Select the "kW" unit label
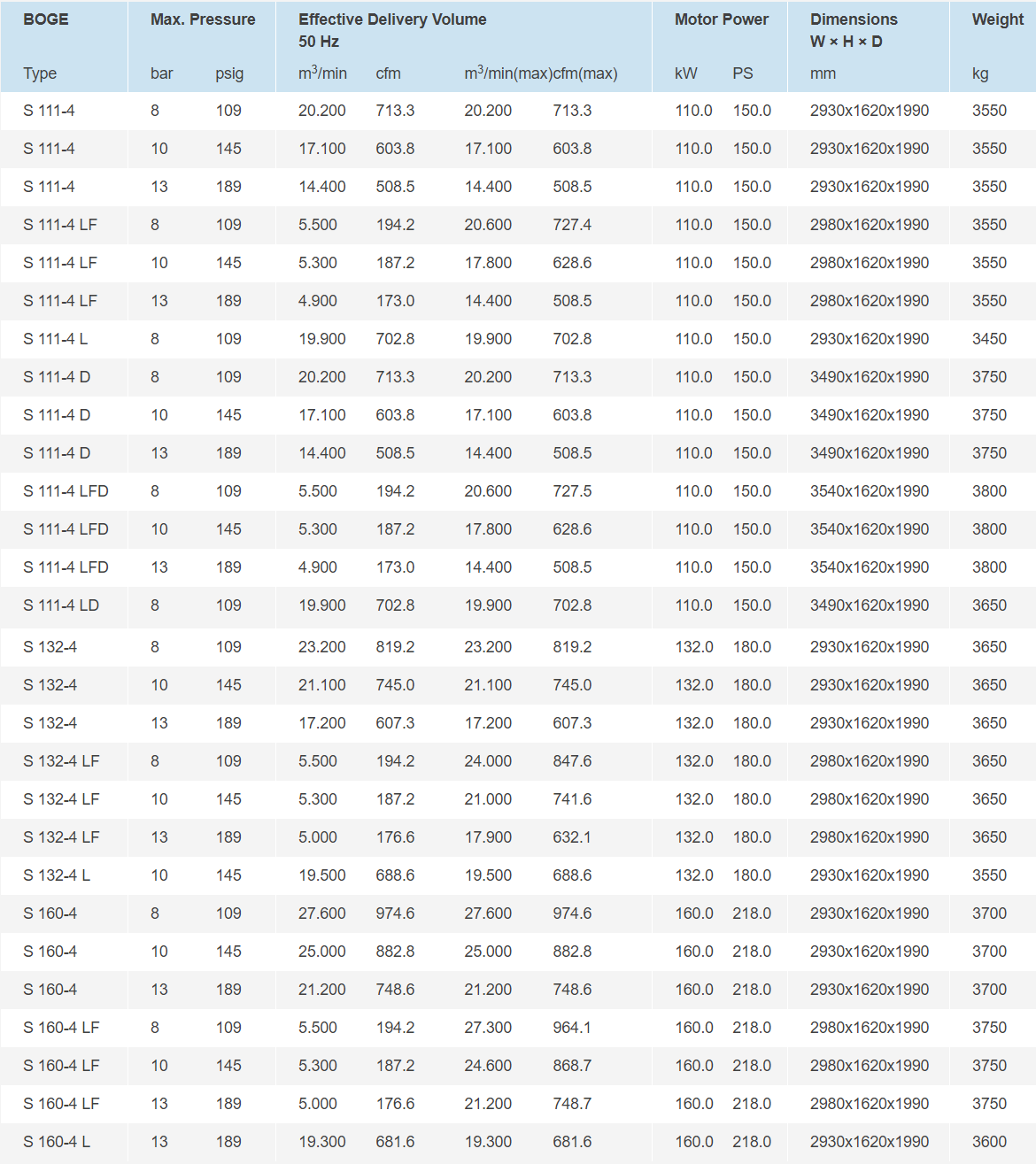Screen dimensions: 1036x1164 (686, 73)
